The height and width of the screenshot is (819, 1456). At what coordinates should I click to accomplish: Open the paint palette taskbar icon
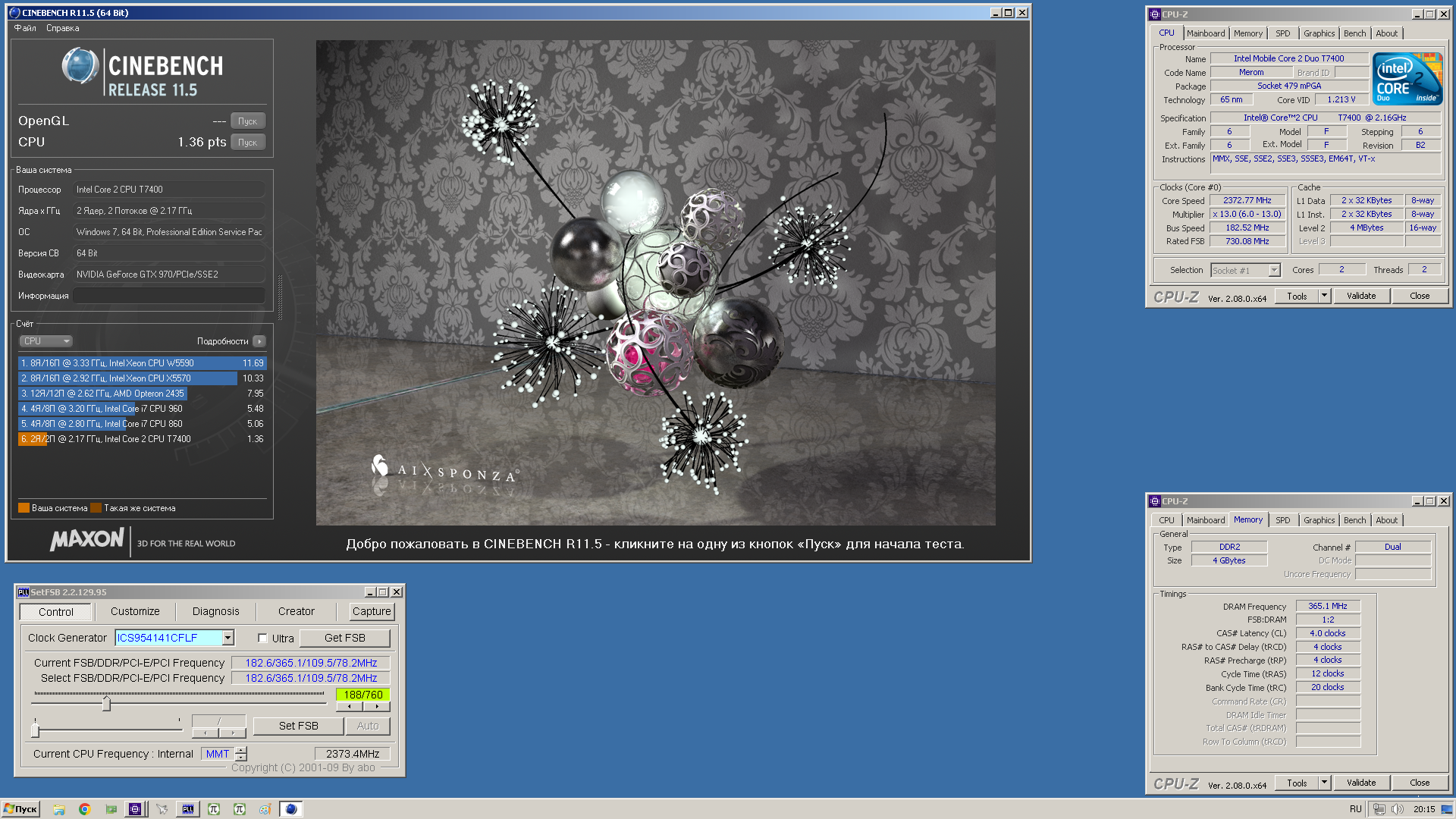[265, 809]
